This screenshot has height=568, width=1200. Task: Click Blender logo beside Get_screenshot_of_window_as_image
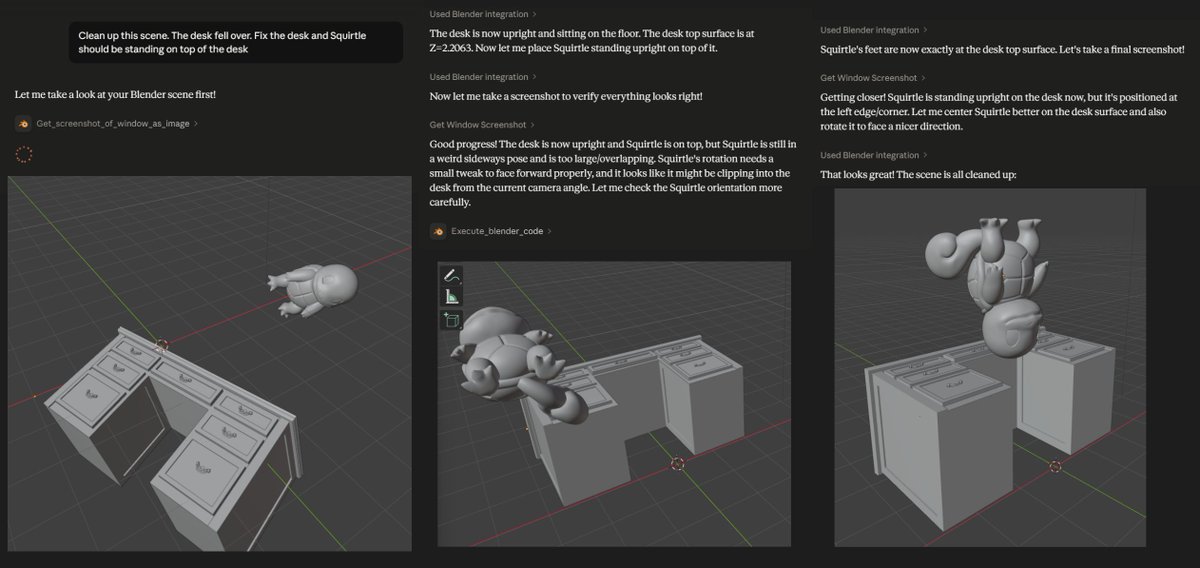24,124
